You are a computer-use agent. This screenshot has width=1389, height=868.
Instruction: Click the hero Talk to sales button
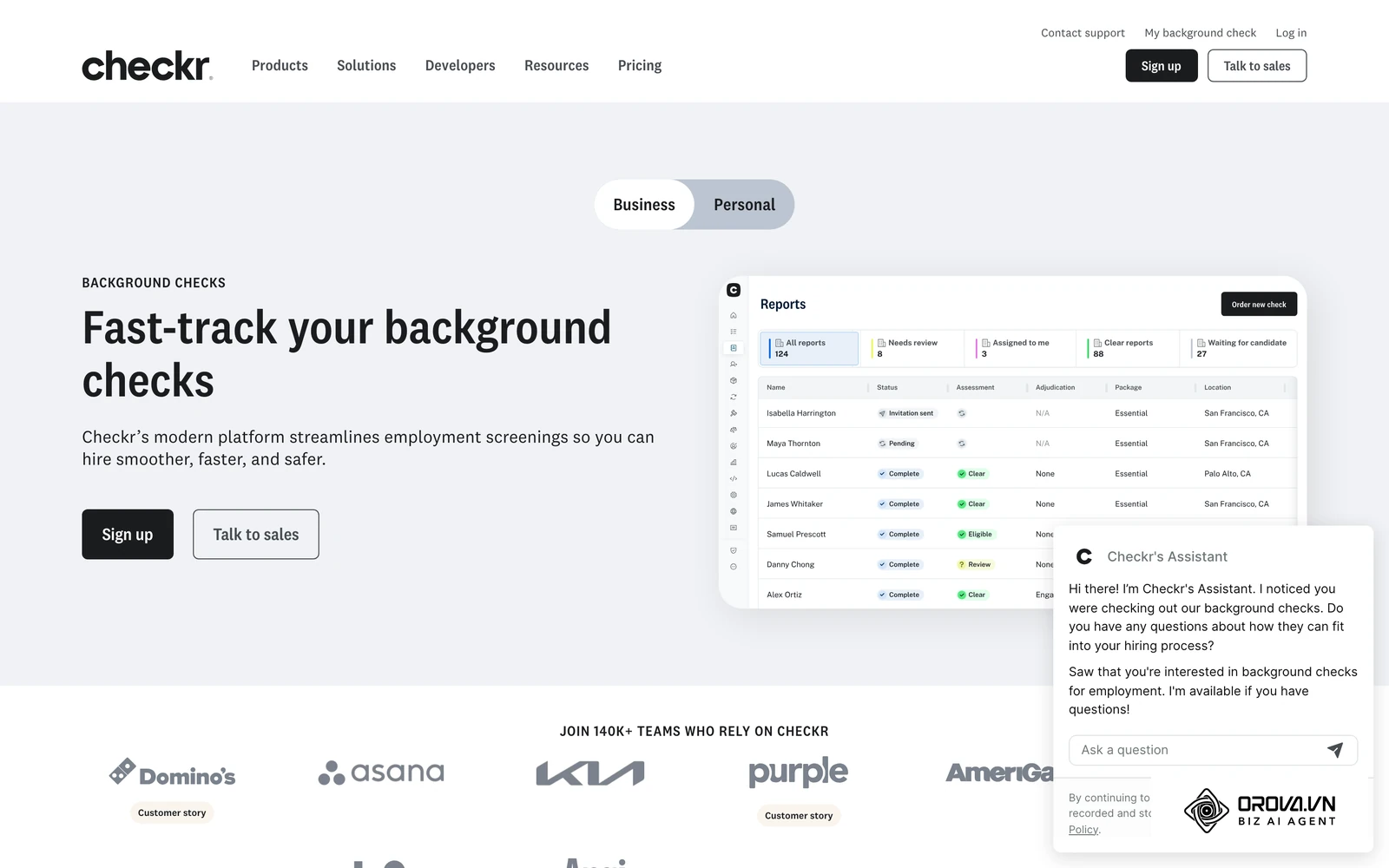click(x=256, y=535)
